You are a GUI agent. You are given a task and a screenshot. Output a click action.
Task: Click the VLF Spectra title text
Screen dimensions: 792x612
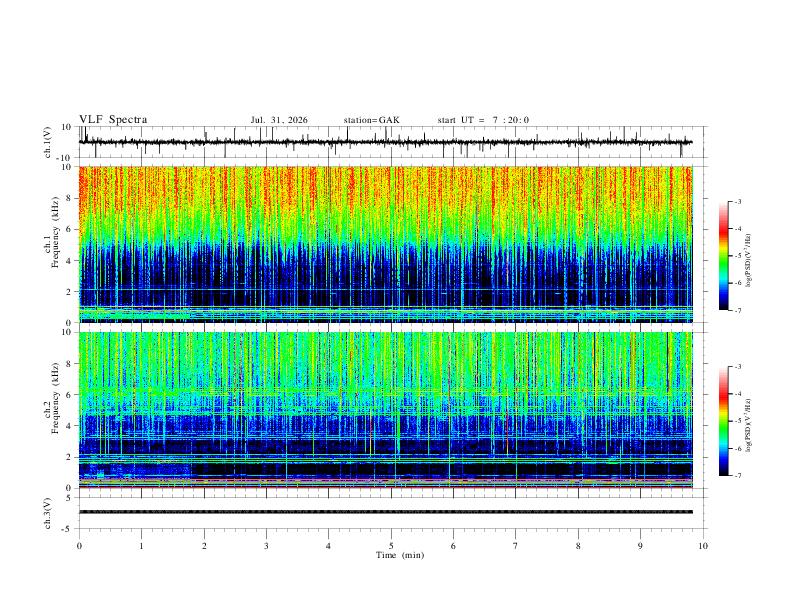click(113, 120)
